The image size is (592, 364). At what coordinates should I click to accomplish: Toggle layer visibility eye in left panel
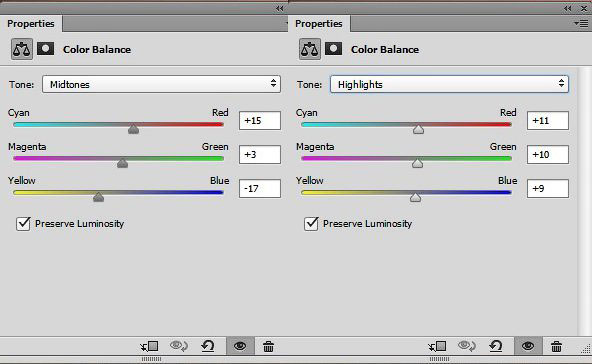click(240, 346)
